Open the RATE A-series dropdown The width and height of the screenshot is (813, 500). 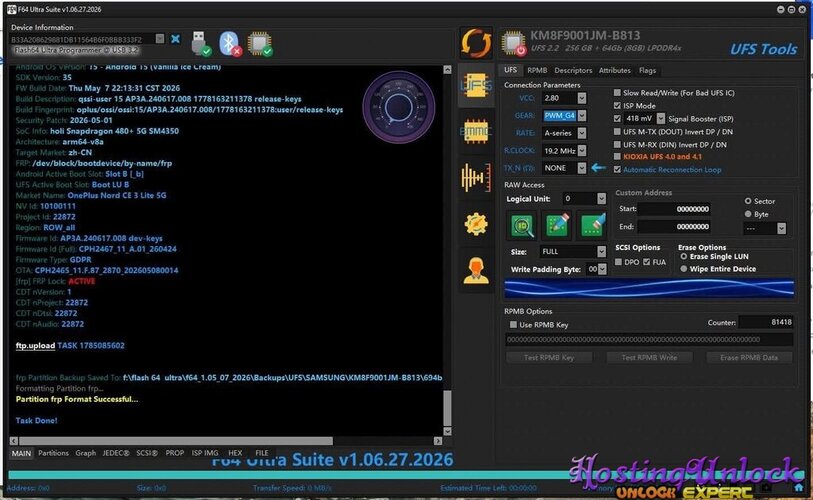582,133
